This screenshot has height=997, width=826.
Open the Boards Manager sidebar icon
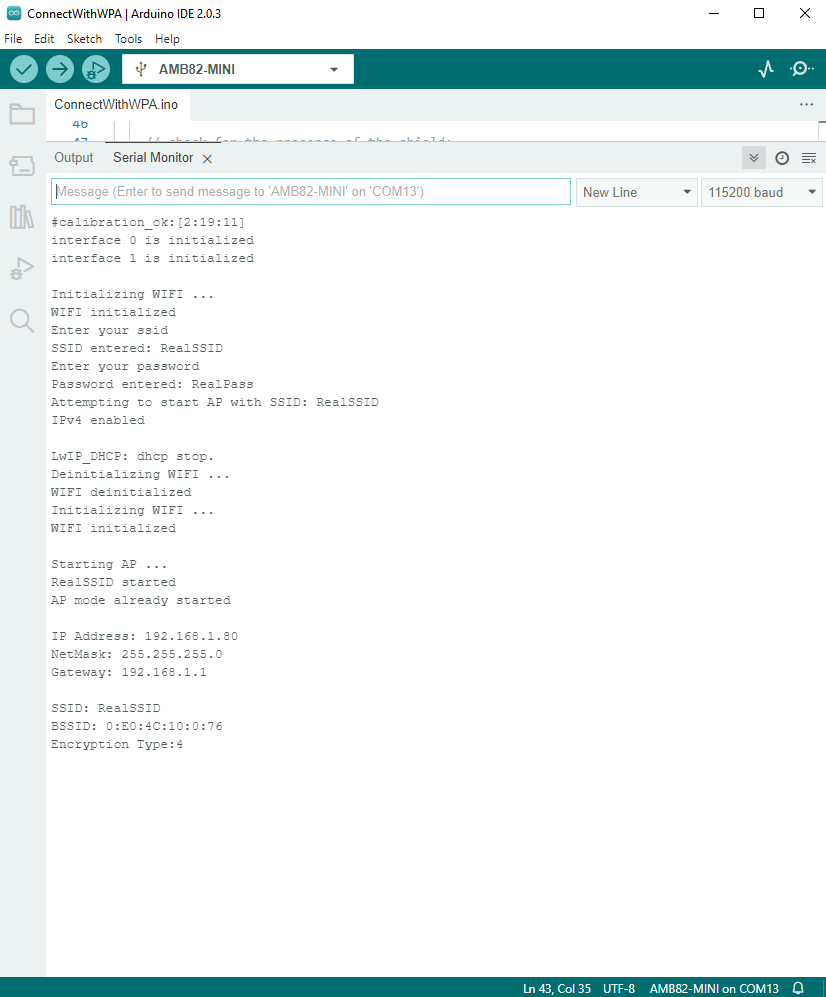click(x=22, y=165)
